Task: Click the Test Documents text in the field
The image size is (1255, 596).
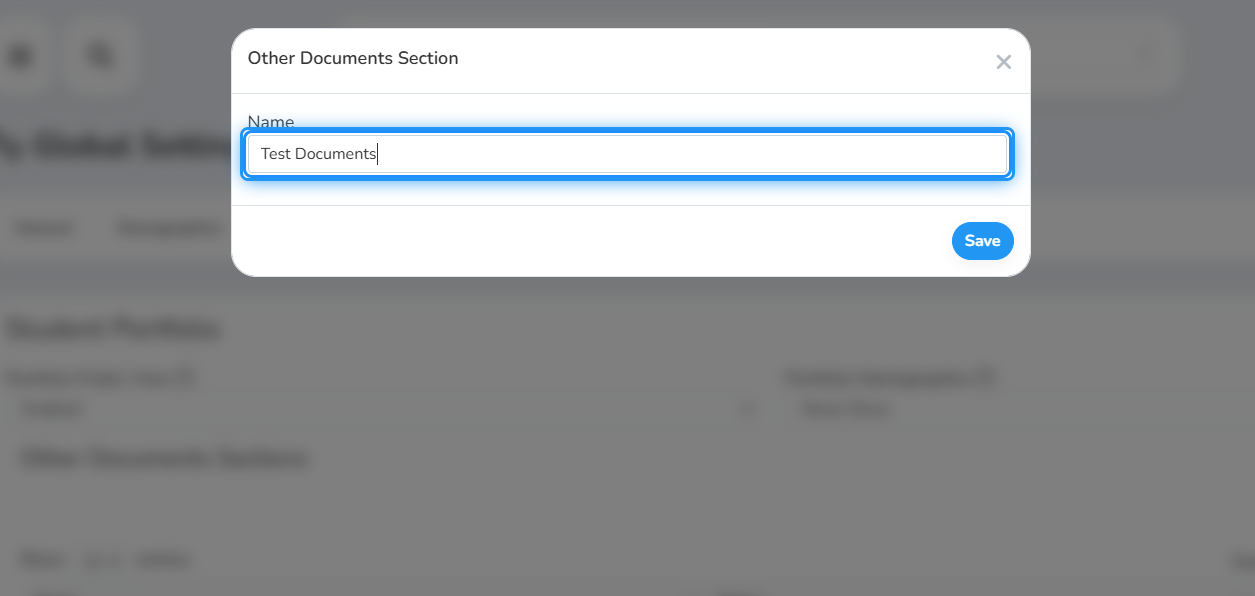Action: (318, 154)
